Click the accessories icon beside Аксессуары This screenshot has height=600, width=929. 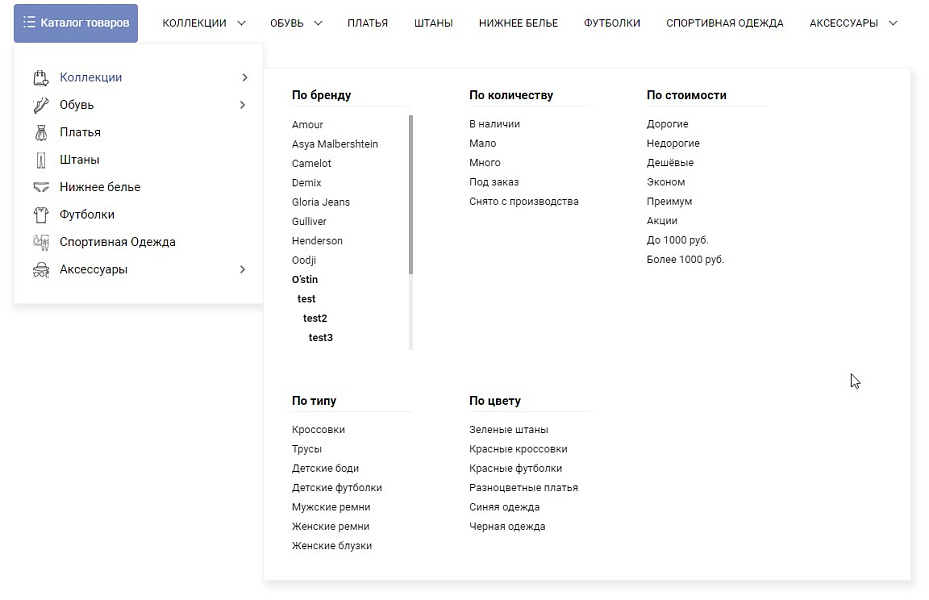41,269
